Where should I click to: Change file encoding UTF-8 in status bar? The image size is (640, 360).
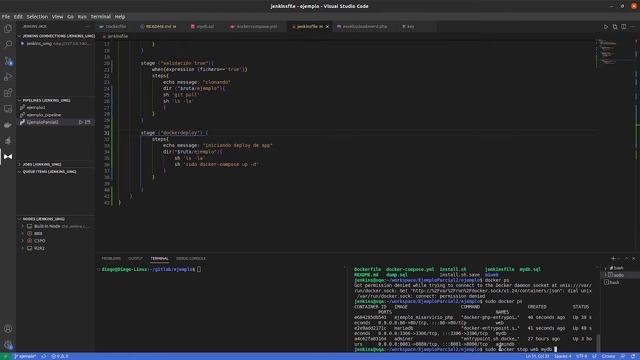pos(582,356)
